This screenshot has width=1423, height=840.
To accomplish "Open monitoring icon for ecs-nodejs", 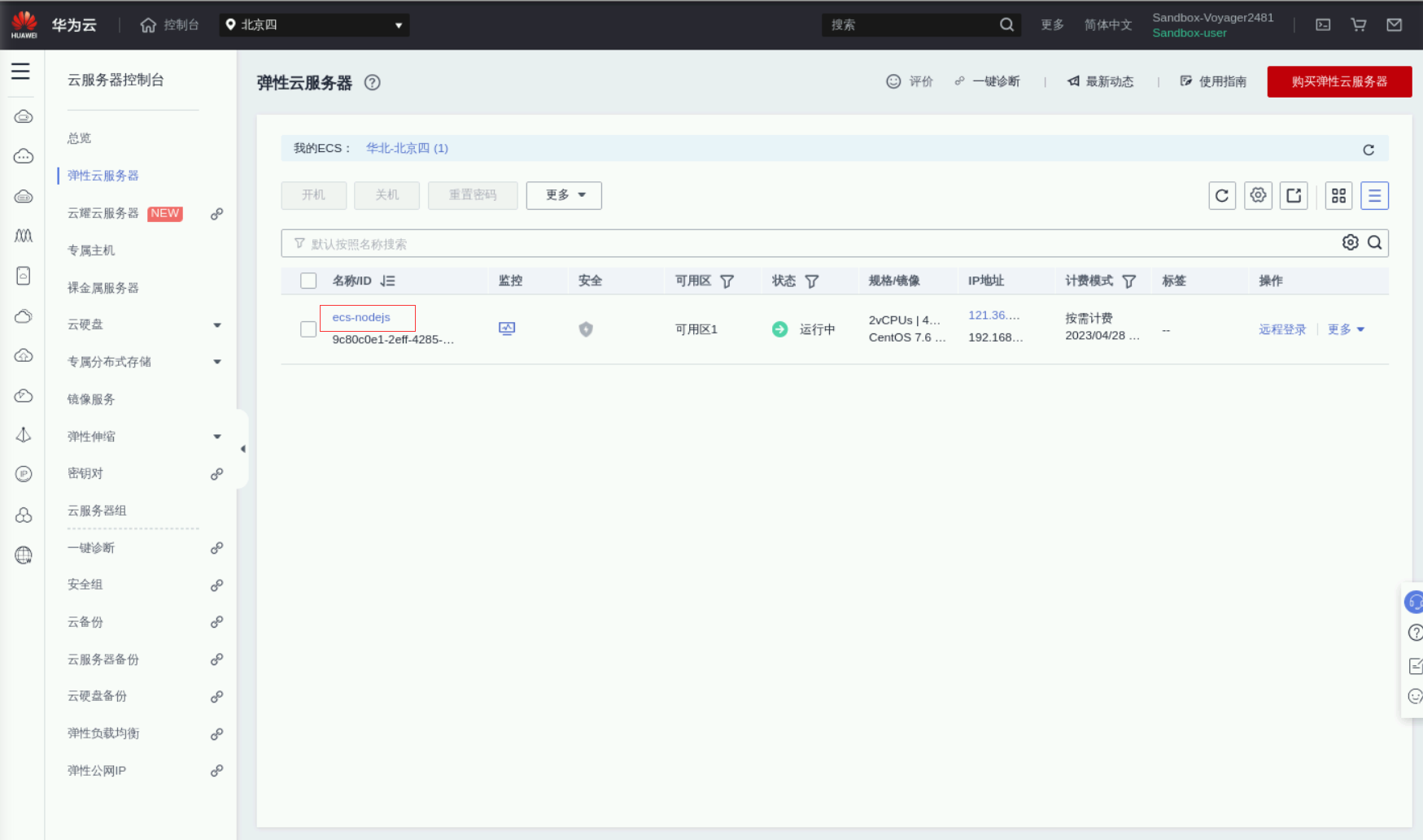I will click(507, 329).
